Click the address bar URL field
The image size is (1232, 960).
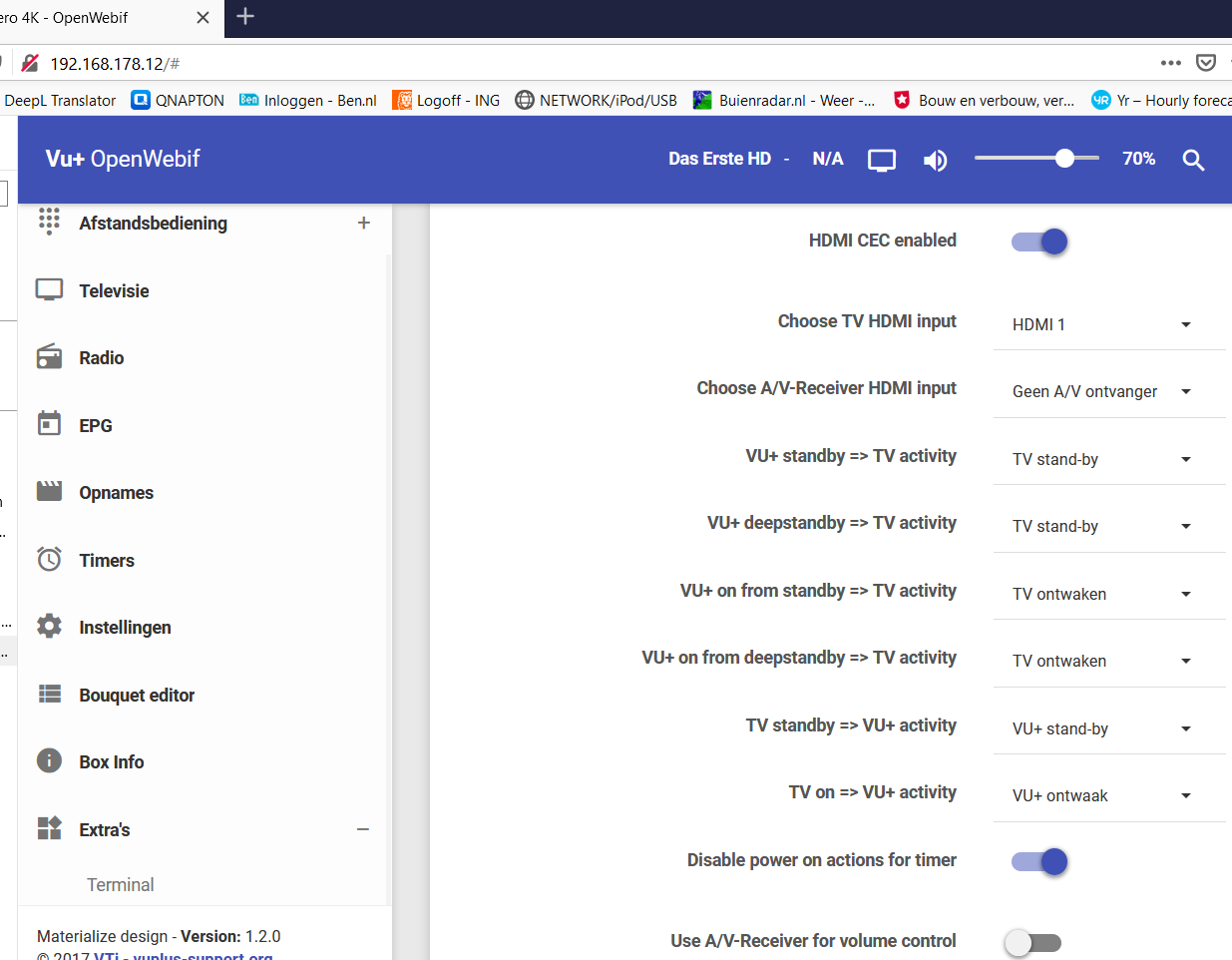click(x=599, y=63)
